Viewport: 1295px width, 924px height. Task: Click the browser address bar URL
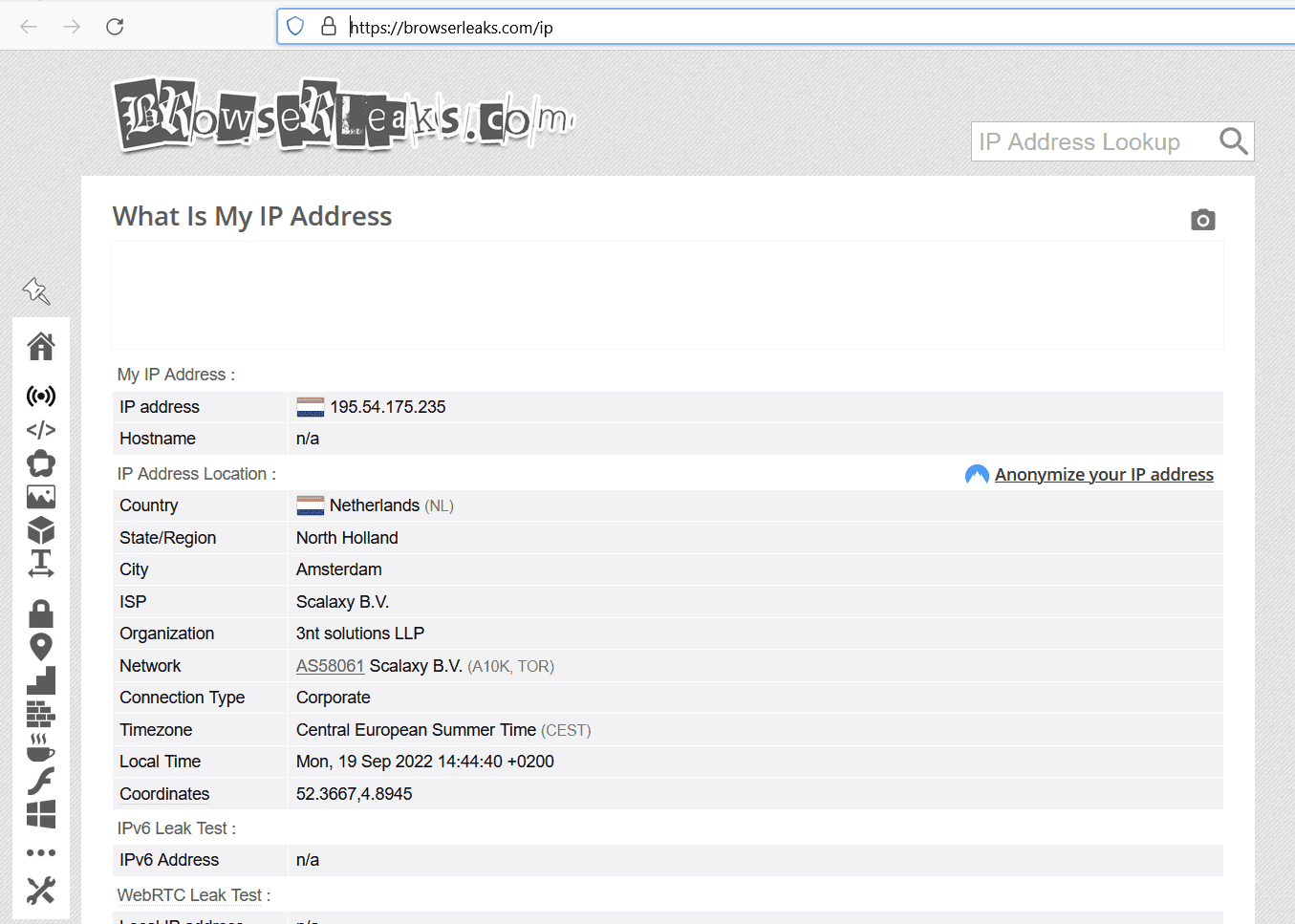pos(669,28)
